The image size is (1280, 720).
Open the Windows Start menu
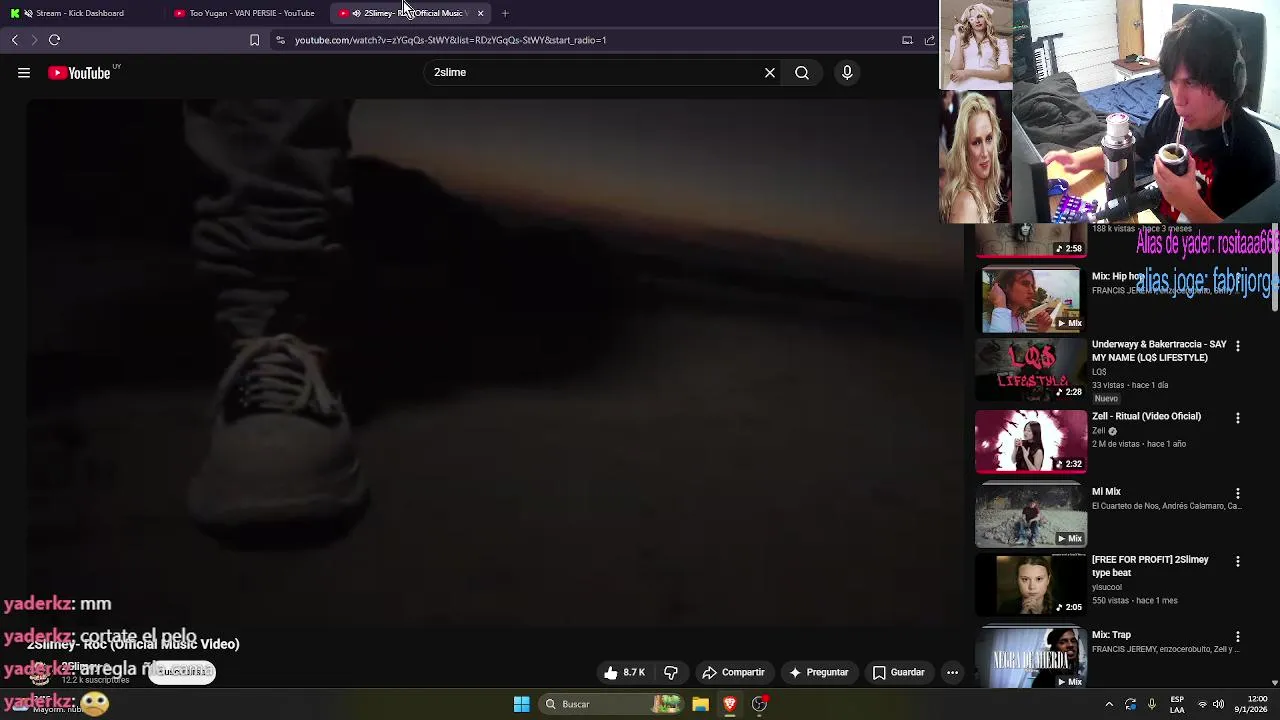pos(521,704)
